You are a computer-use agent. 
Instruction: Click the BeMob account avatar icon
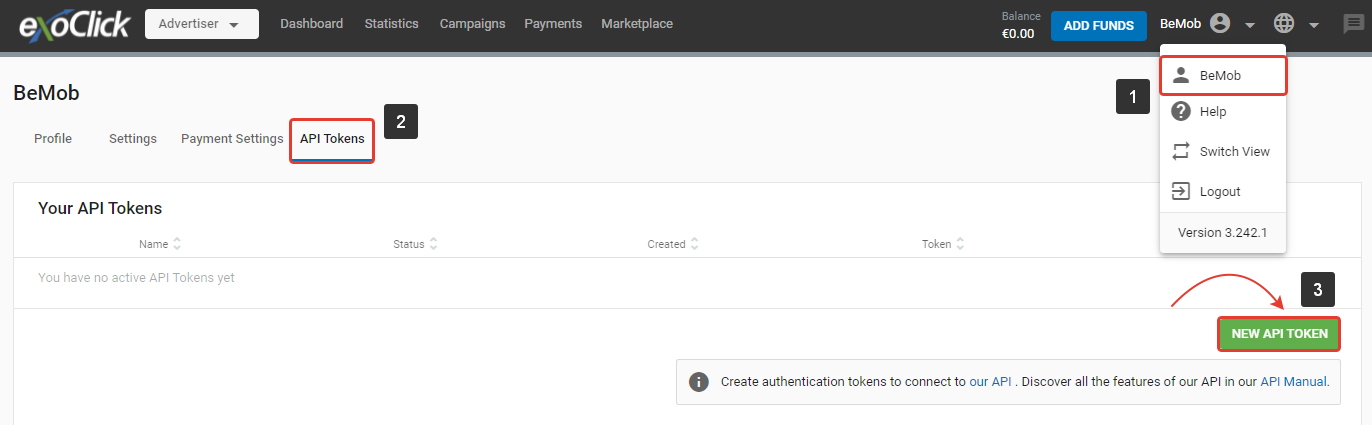click(1219, 24)
